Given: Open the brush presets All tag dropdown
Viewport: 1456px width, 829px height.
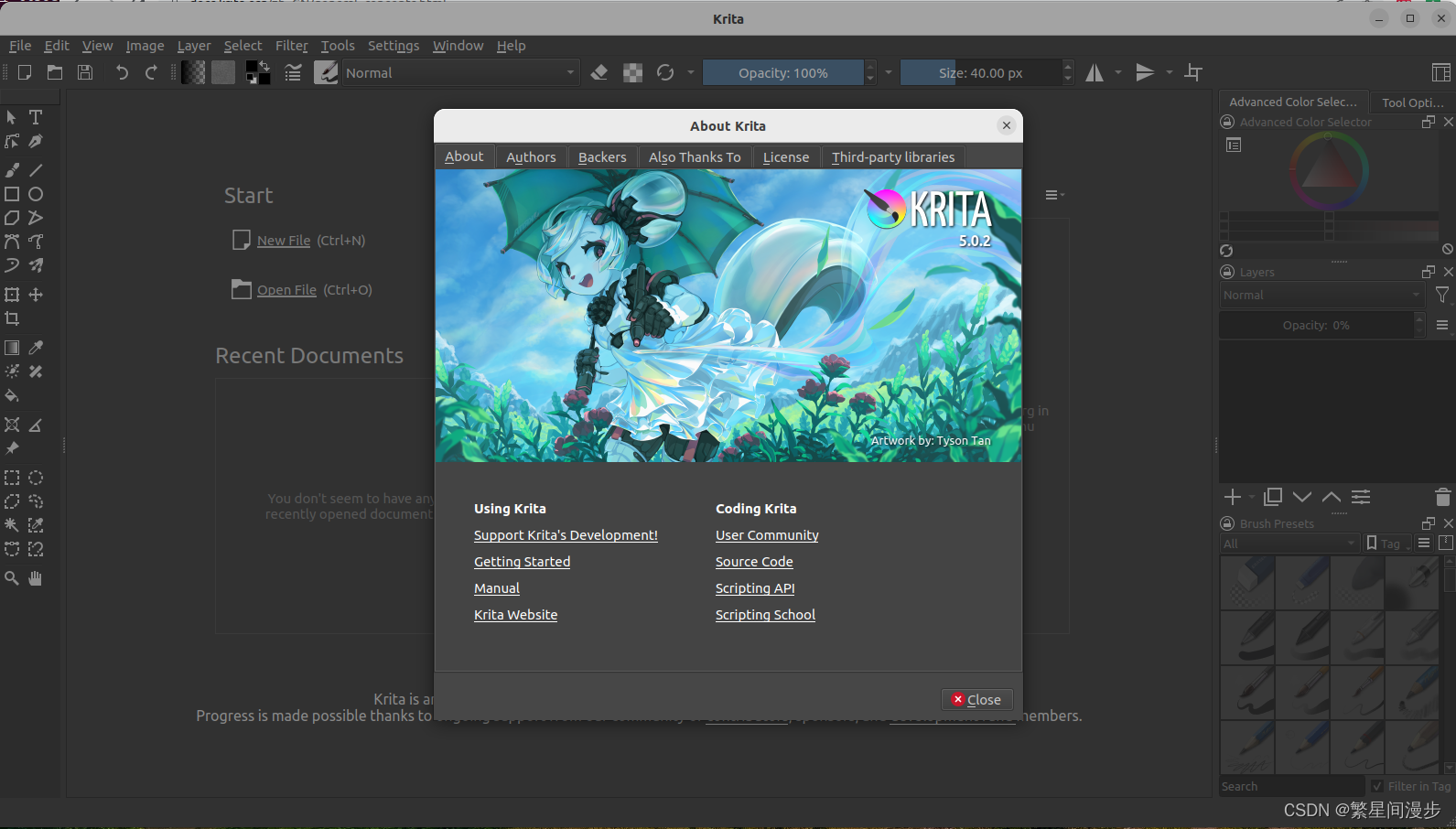Looking at the screenshot, I should [1289, 544].
